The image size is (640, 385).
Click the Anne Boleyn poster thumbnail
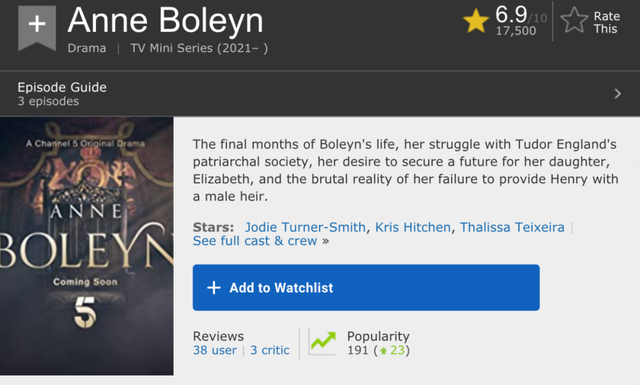pyautogui.click(x=87, y=246)
